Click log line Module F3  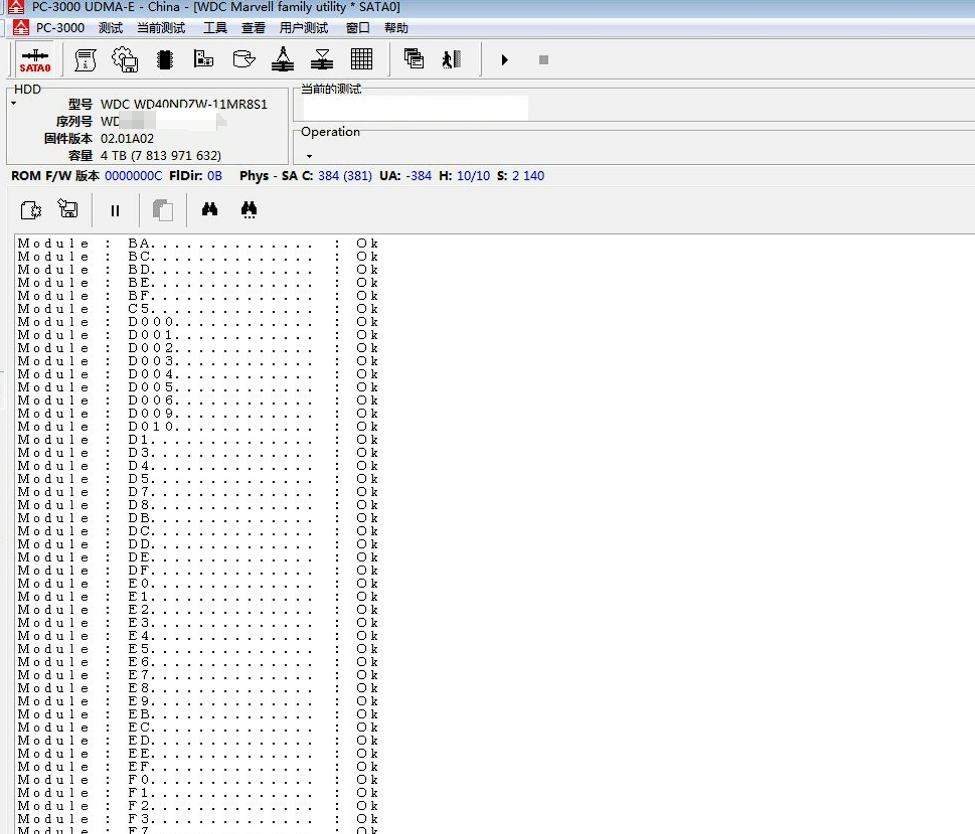pyautogui.click(x=198, y=819)
